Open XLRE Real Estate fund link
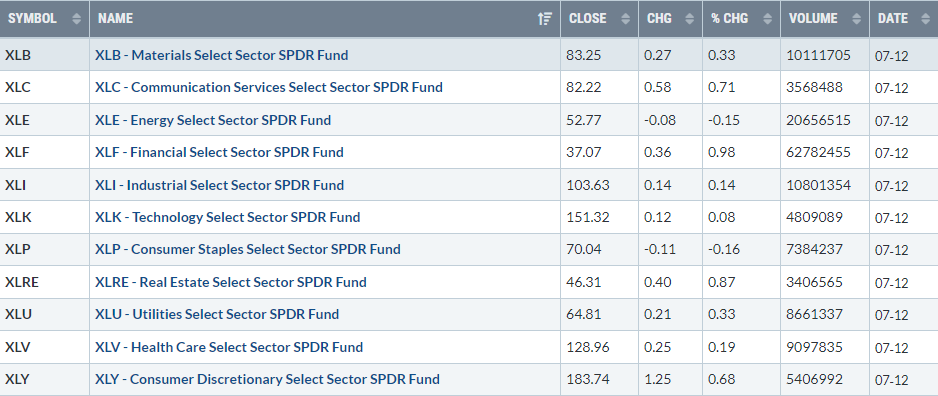The image size is (938, 396). point(230,282)
